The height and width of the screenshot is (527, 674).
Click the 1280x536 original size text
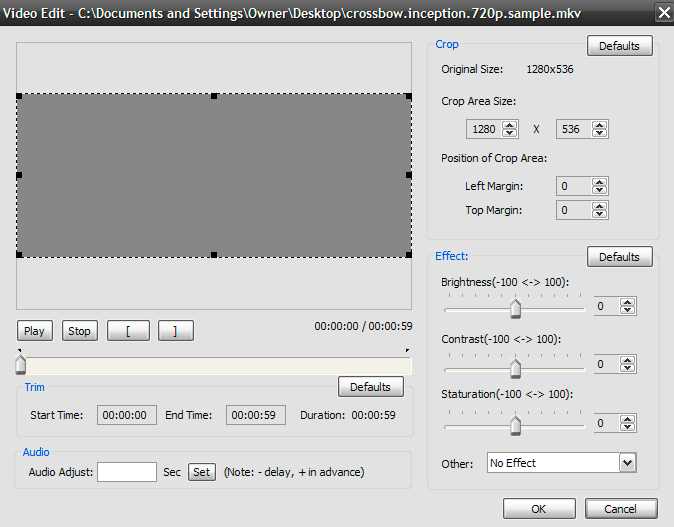550,69
